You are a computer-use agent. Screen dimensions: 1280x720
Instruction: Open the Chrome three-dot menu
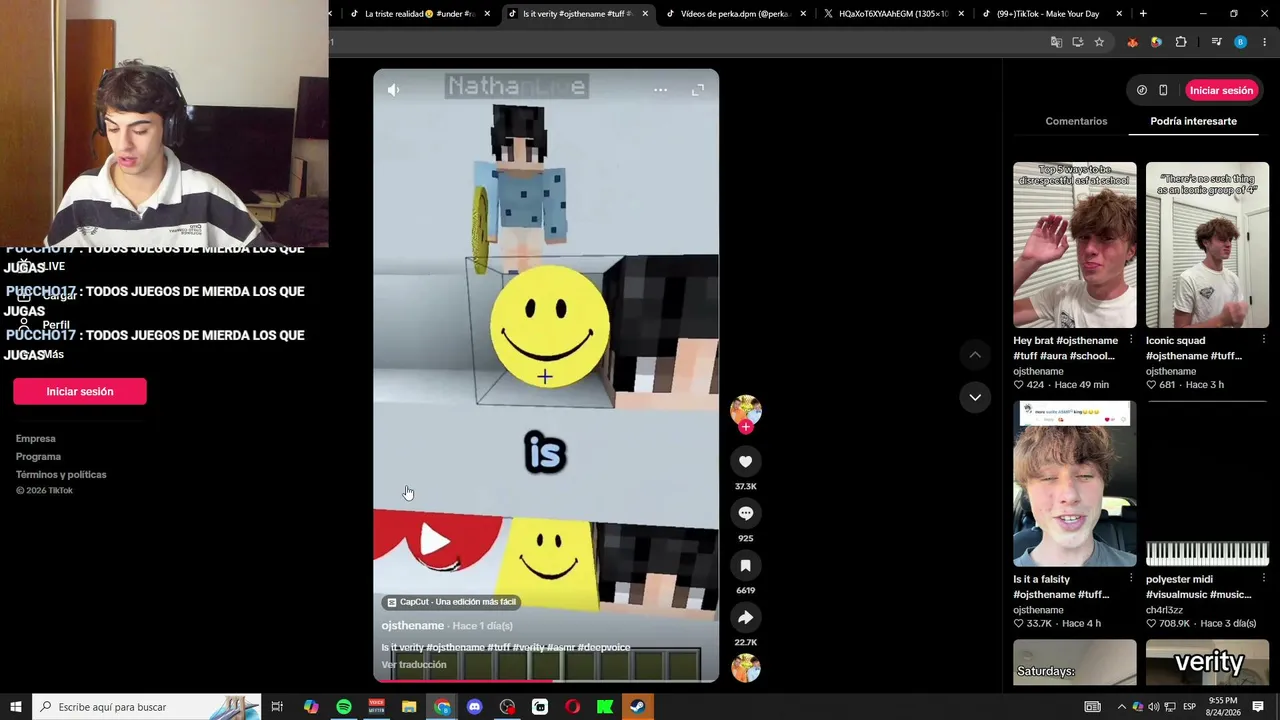tap(1264, 42)
